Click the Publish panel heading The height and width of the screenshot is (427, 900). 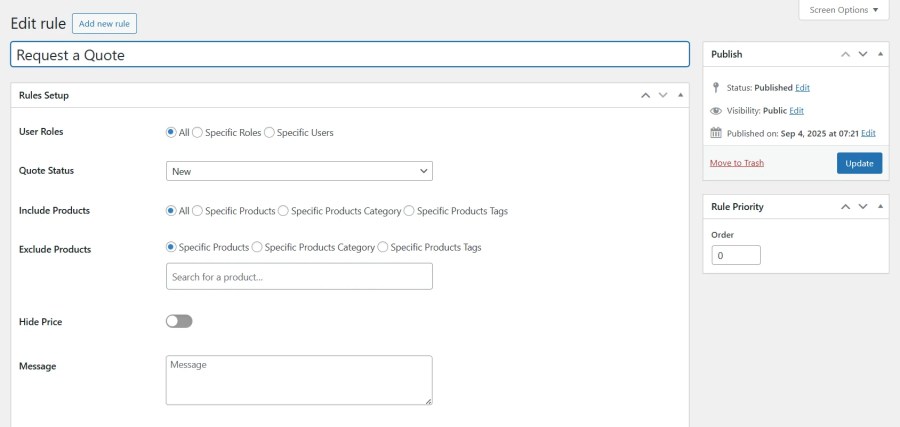727,54
